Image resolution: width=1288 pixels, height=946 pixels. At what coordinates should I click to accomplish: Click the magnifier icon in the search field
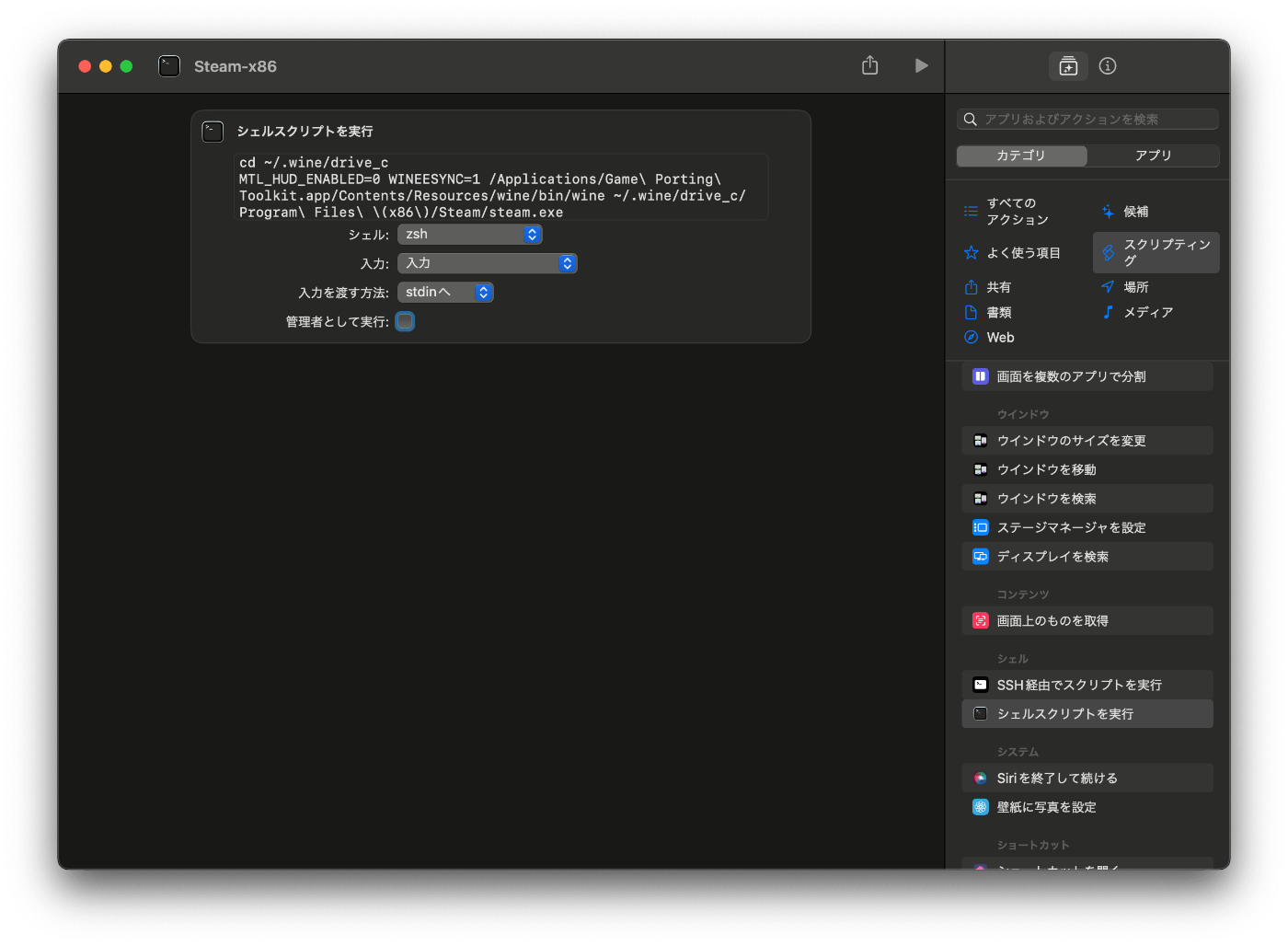970,120
